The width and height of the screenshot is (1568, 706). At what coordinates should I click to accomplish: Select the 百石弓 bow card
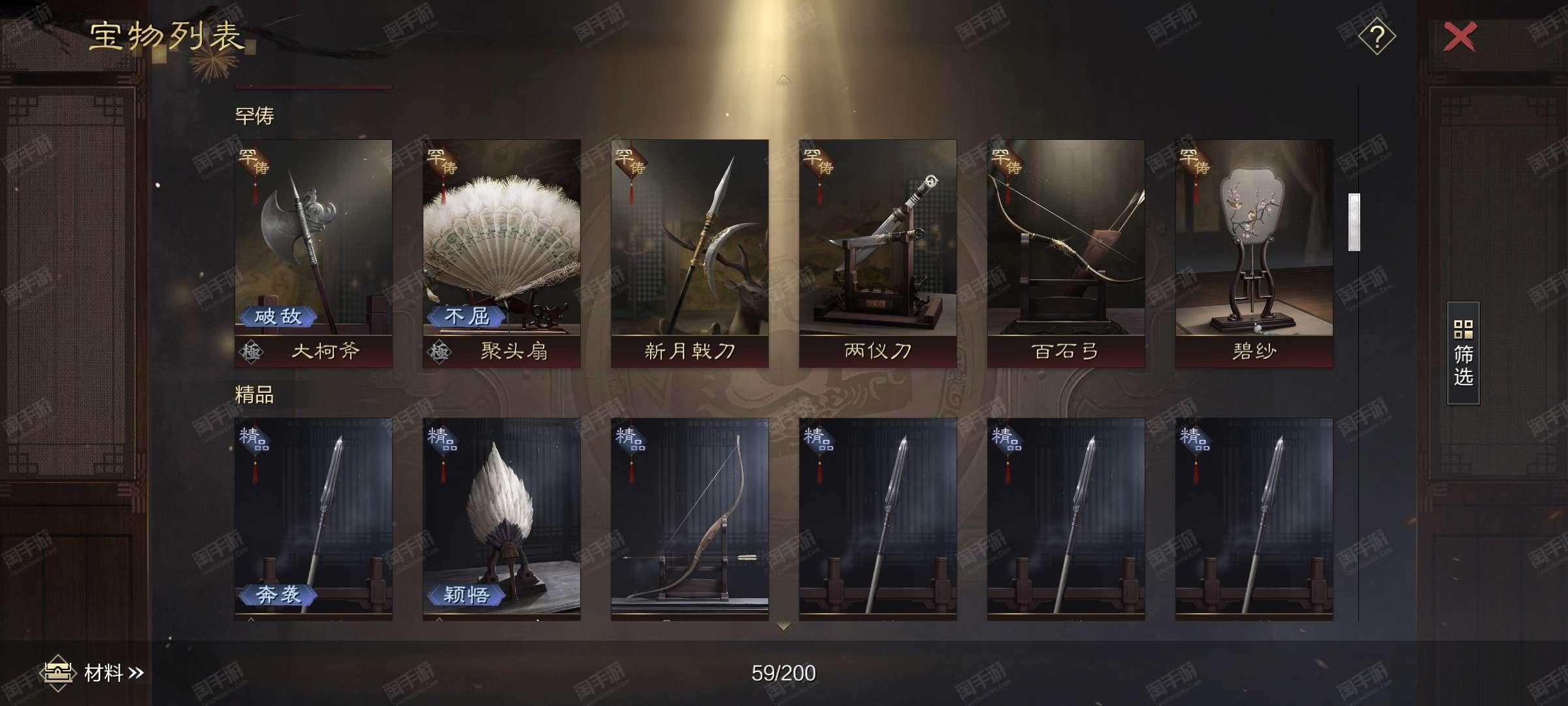tap(1066, 254)
